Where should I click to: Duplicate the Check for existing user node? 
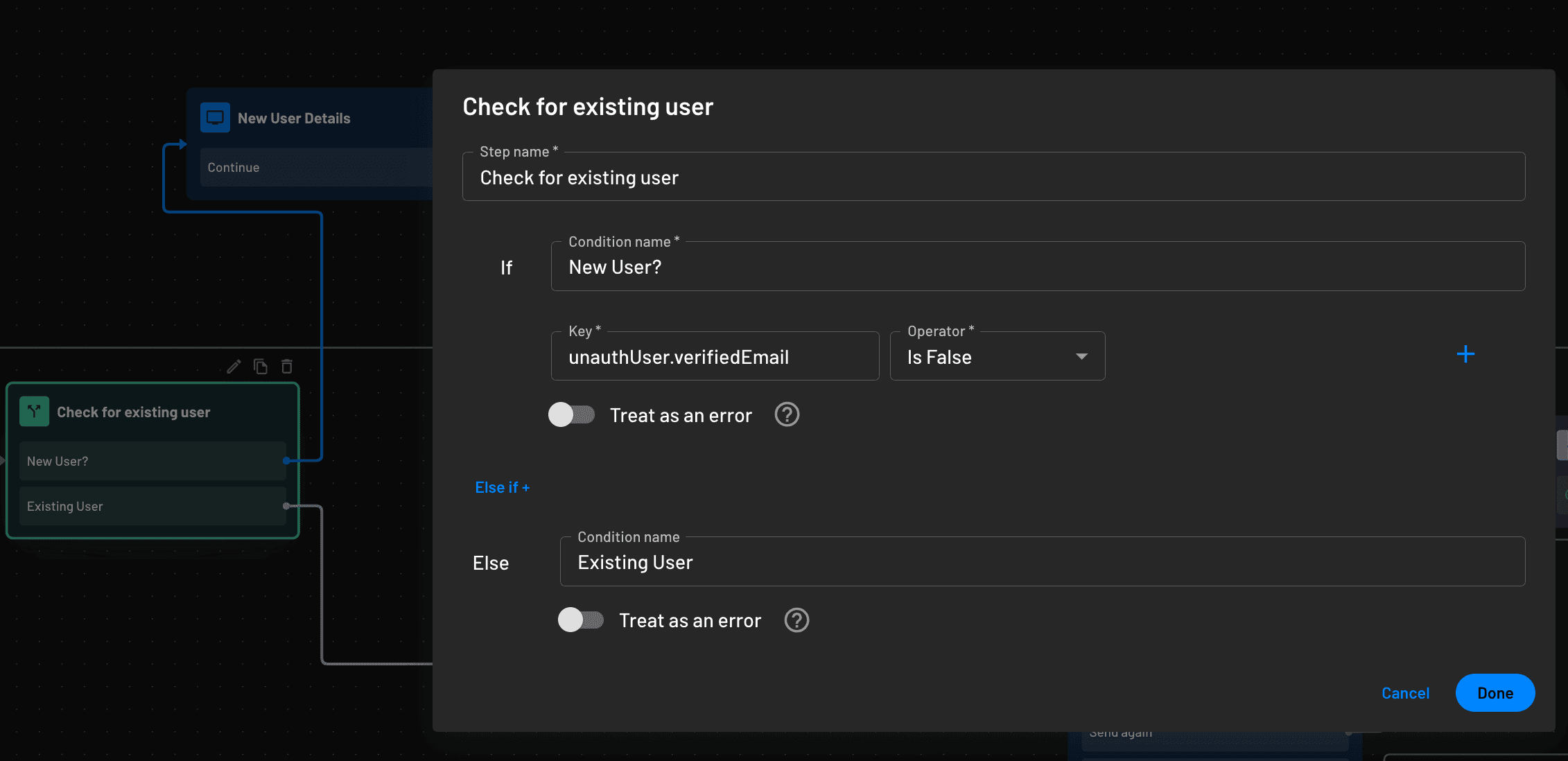point(260,366)
